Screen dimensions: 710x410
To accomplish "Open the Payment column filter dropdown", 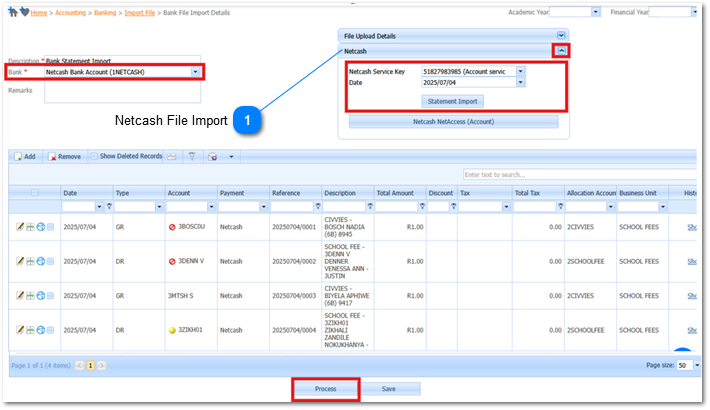I will click(x=264, y=207).
